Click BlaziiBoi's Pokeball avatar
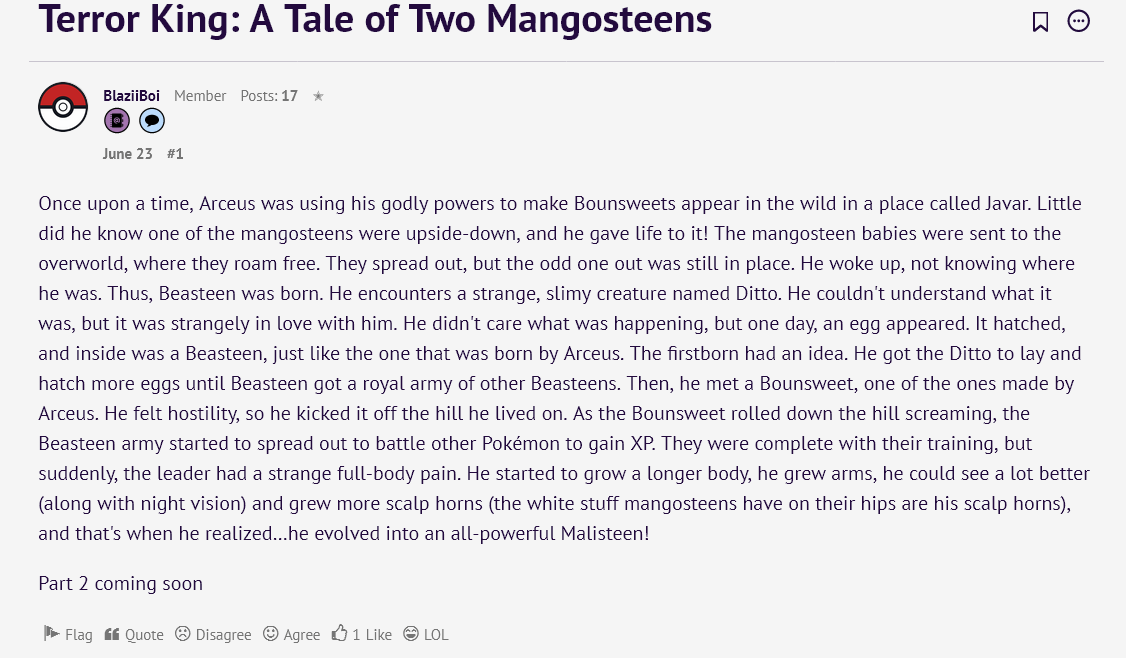 (63, 107)
